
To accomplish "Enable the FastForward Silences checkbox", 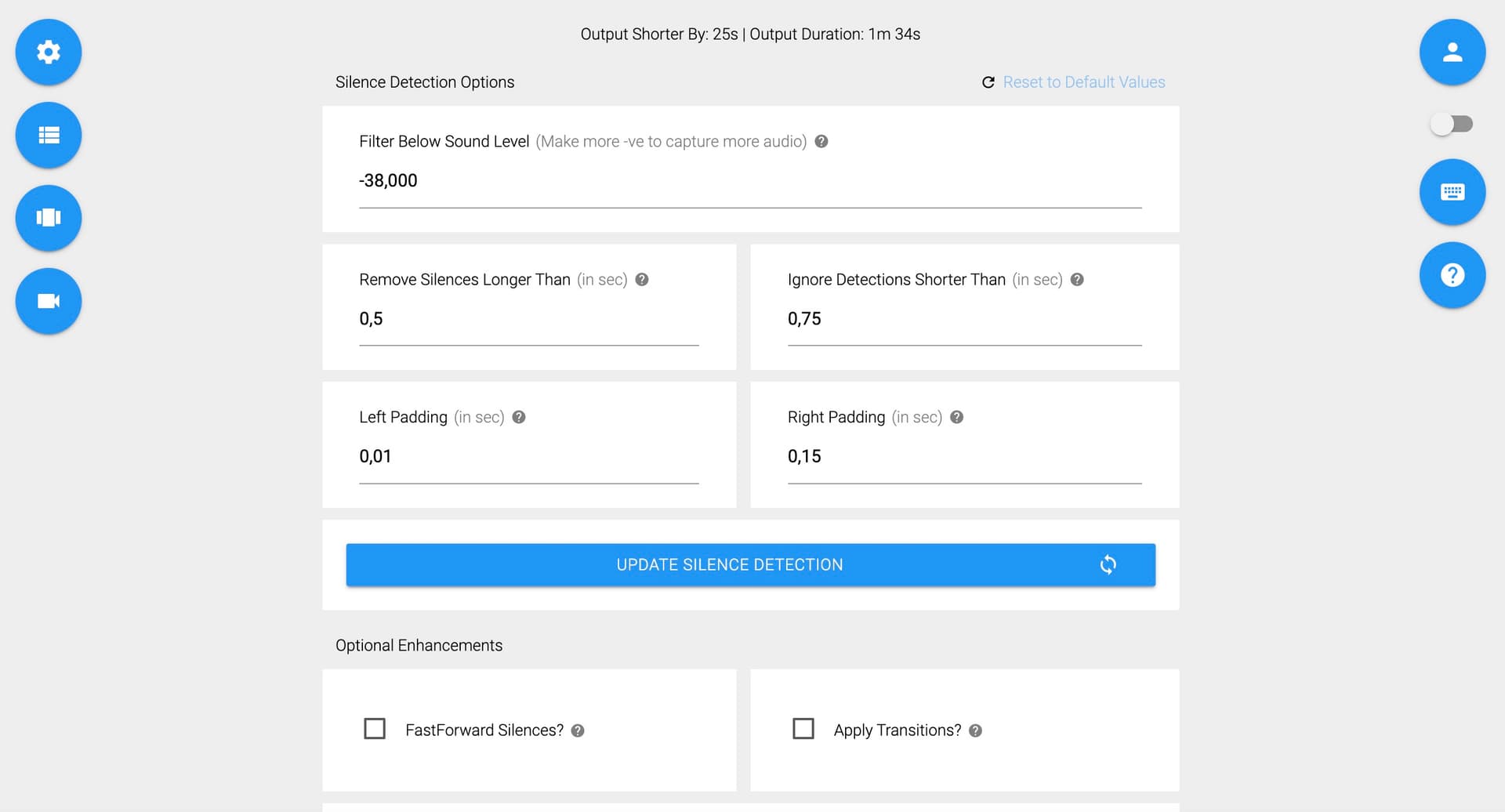I will tap(375, 729).
